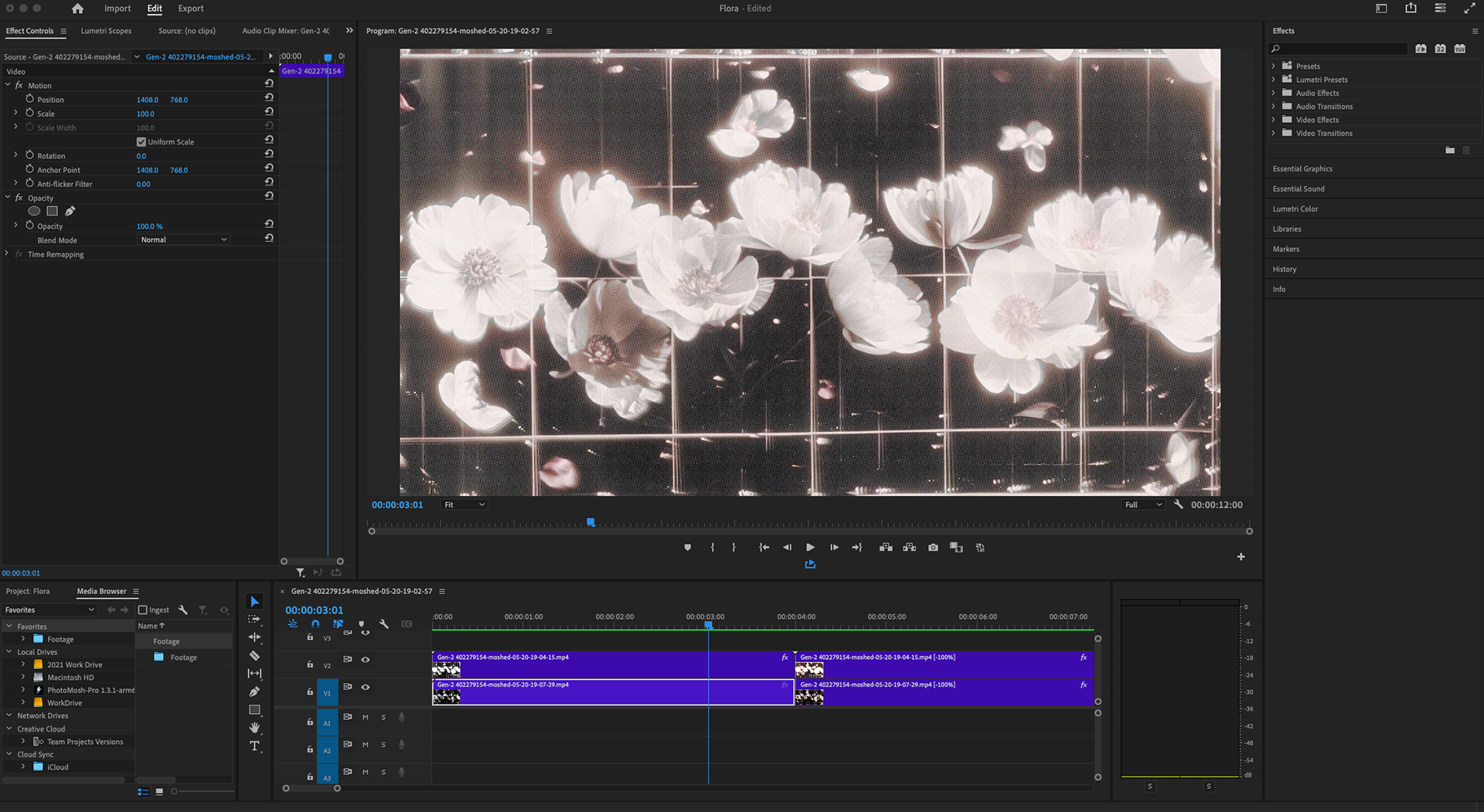Open the Essential Graphics panel

click(x=1302, y=168)
